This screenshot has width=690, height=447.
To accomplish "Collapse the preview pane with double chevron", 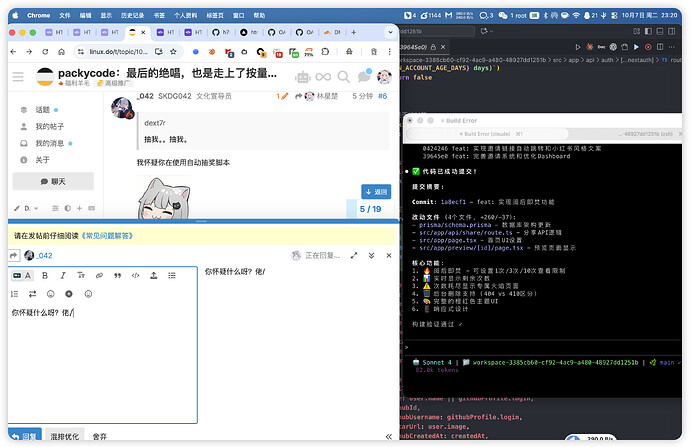I will [389, 436].
